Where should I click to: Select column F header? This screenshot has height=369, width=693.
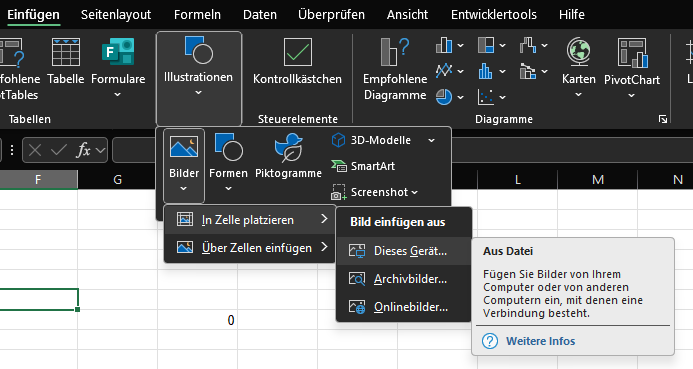(38, 179)
